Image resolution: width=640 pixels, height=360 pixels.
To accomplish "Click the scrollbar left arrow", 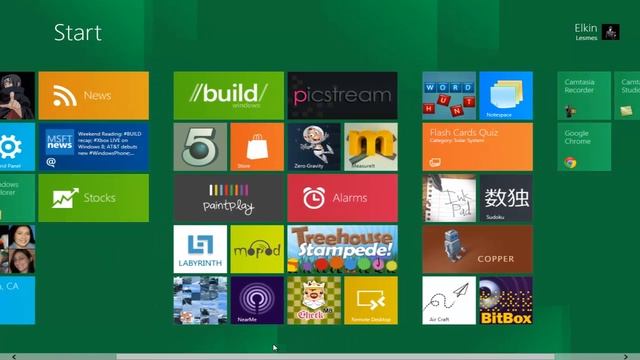I will coord(14,357).
